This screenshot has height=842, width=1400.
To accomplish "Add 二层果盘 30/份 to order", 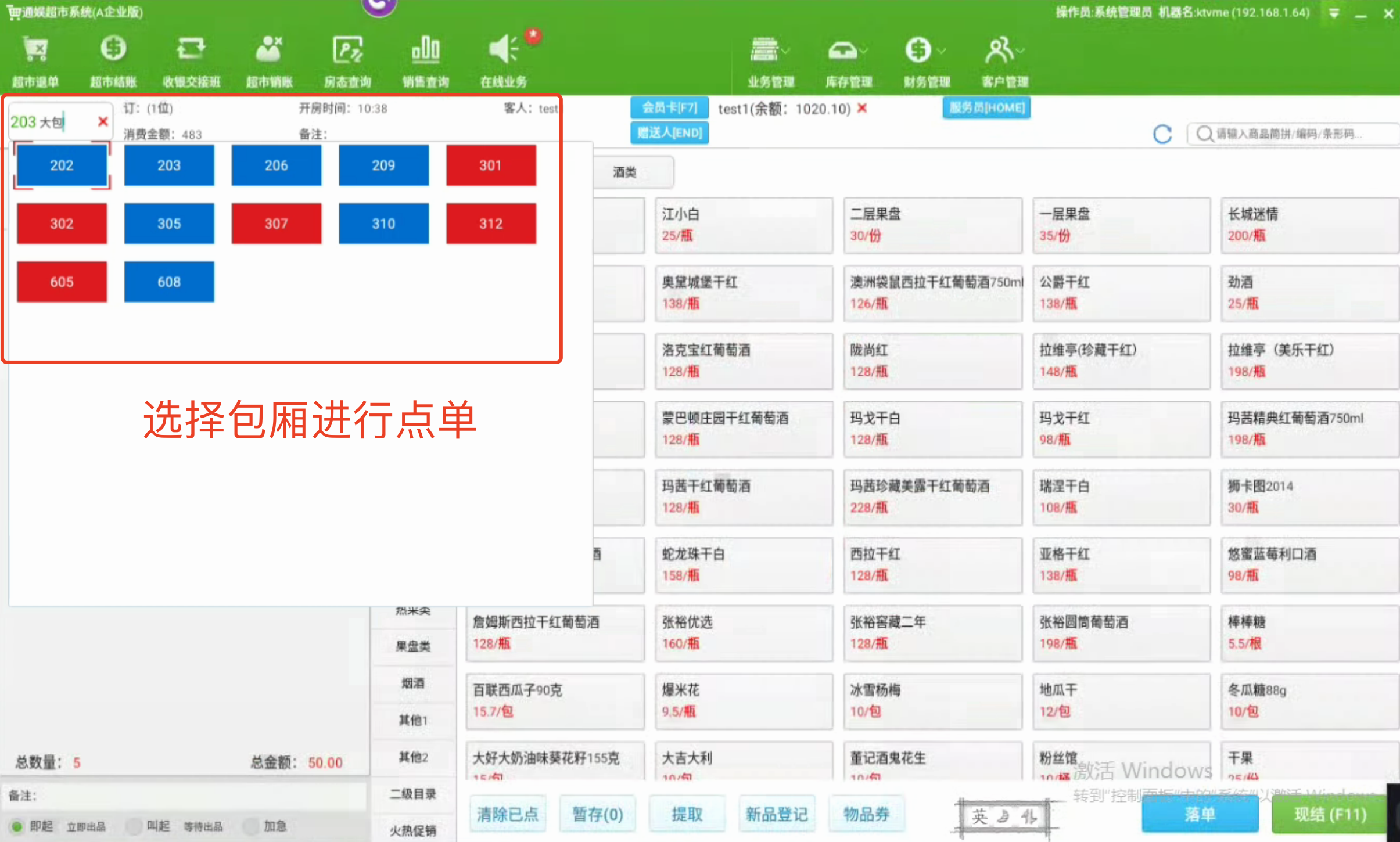I will (x=932, y=225).
